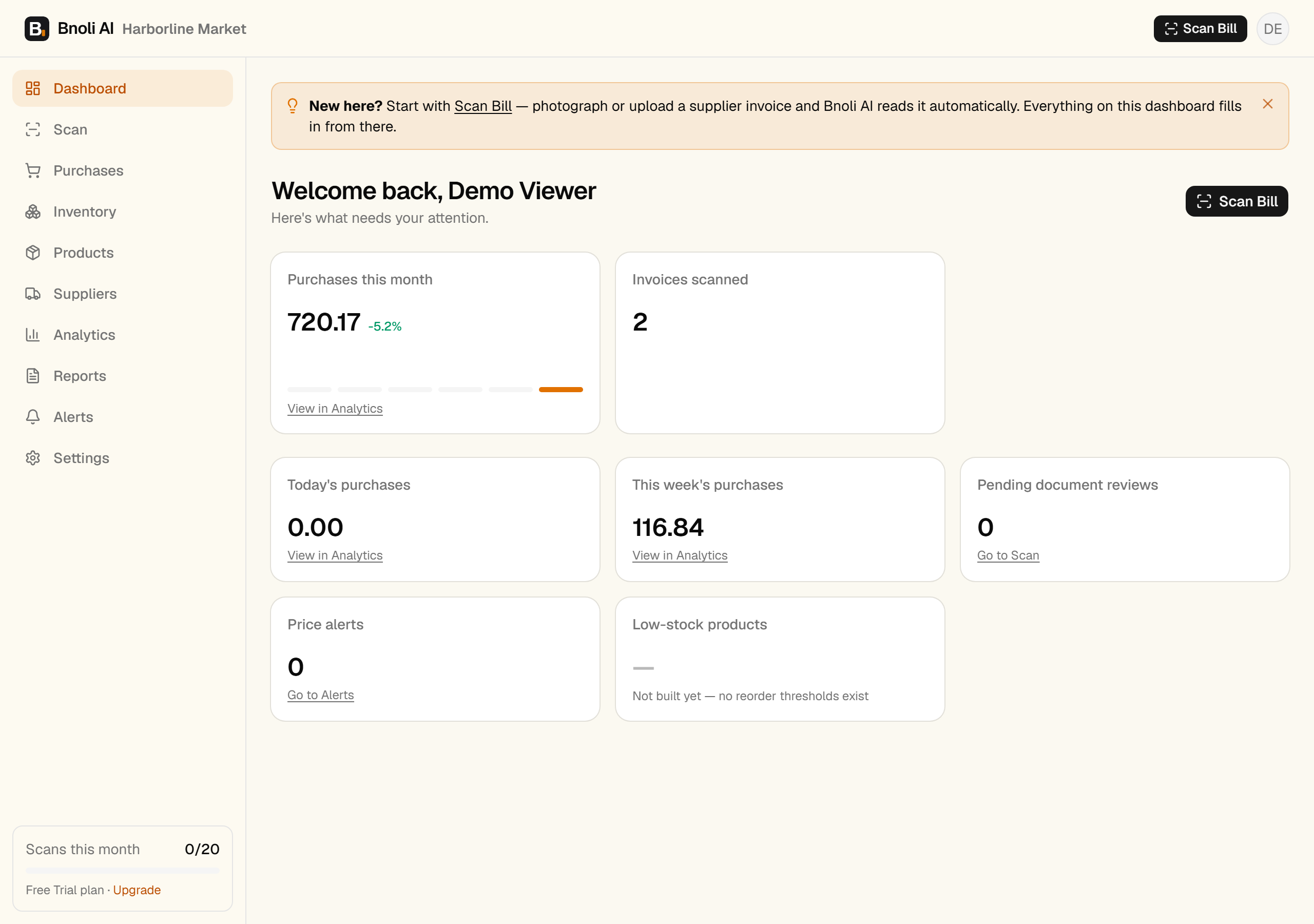
Task: Click the Bnoli AI logo icon
Action: coord(36,29)
